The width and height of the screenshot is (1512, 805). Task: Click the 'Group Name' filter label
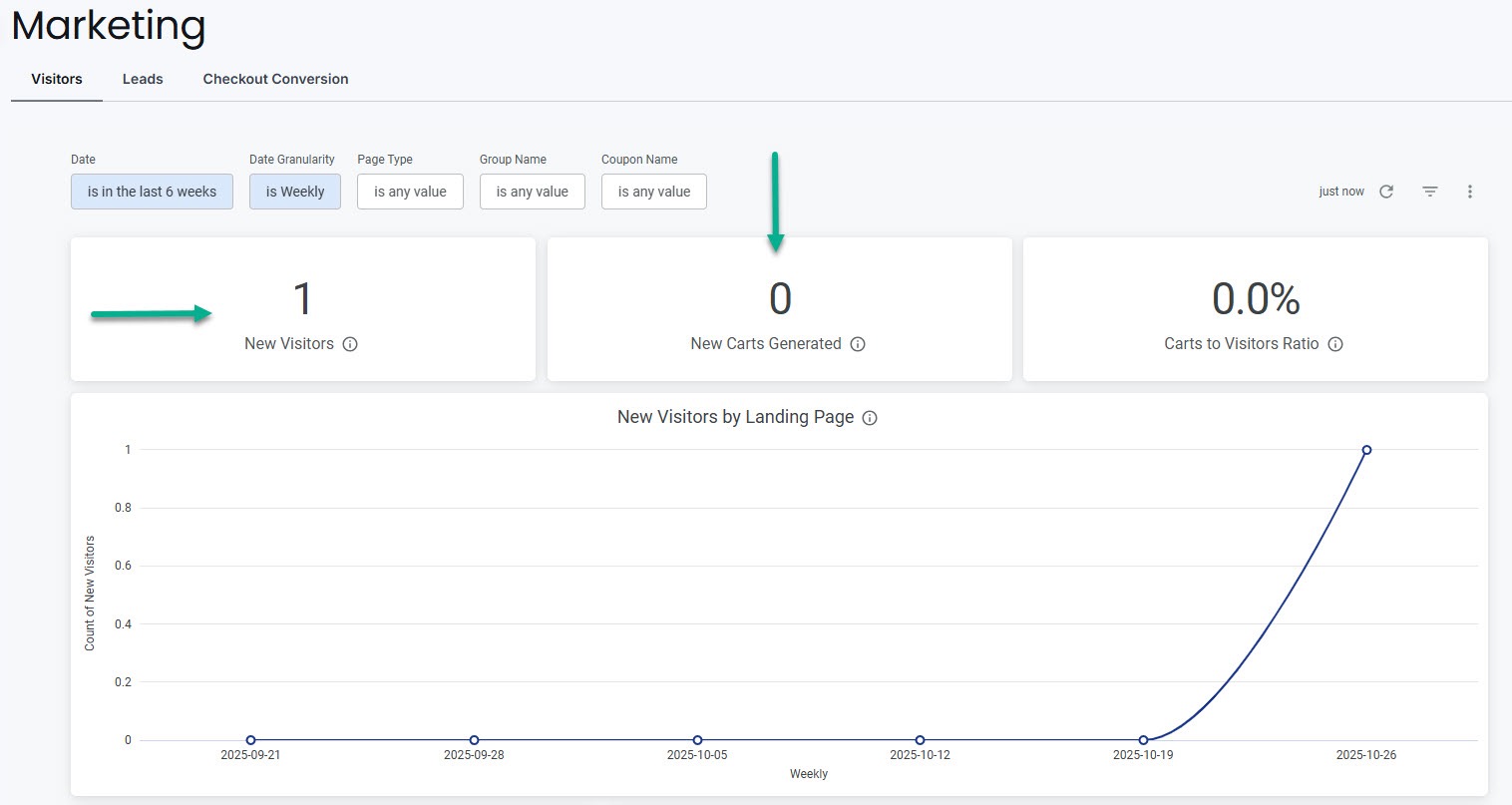coord(513,160)
